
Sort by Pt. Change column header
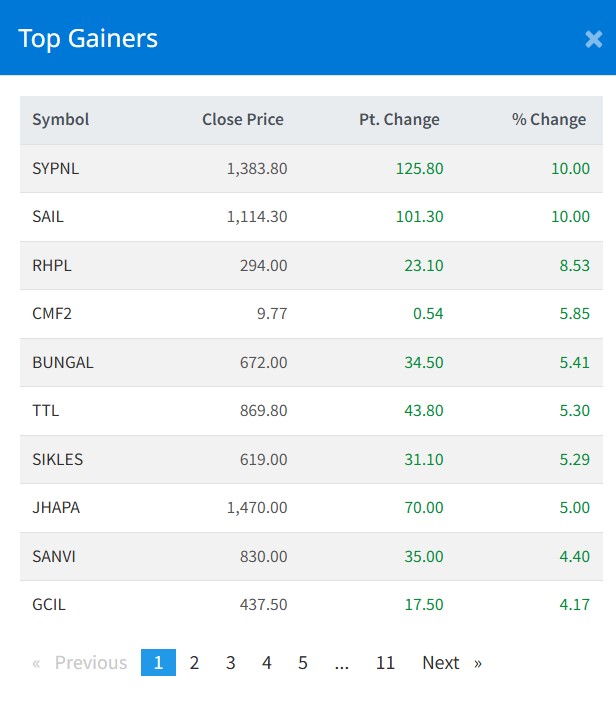pos(399,120)
